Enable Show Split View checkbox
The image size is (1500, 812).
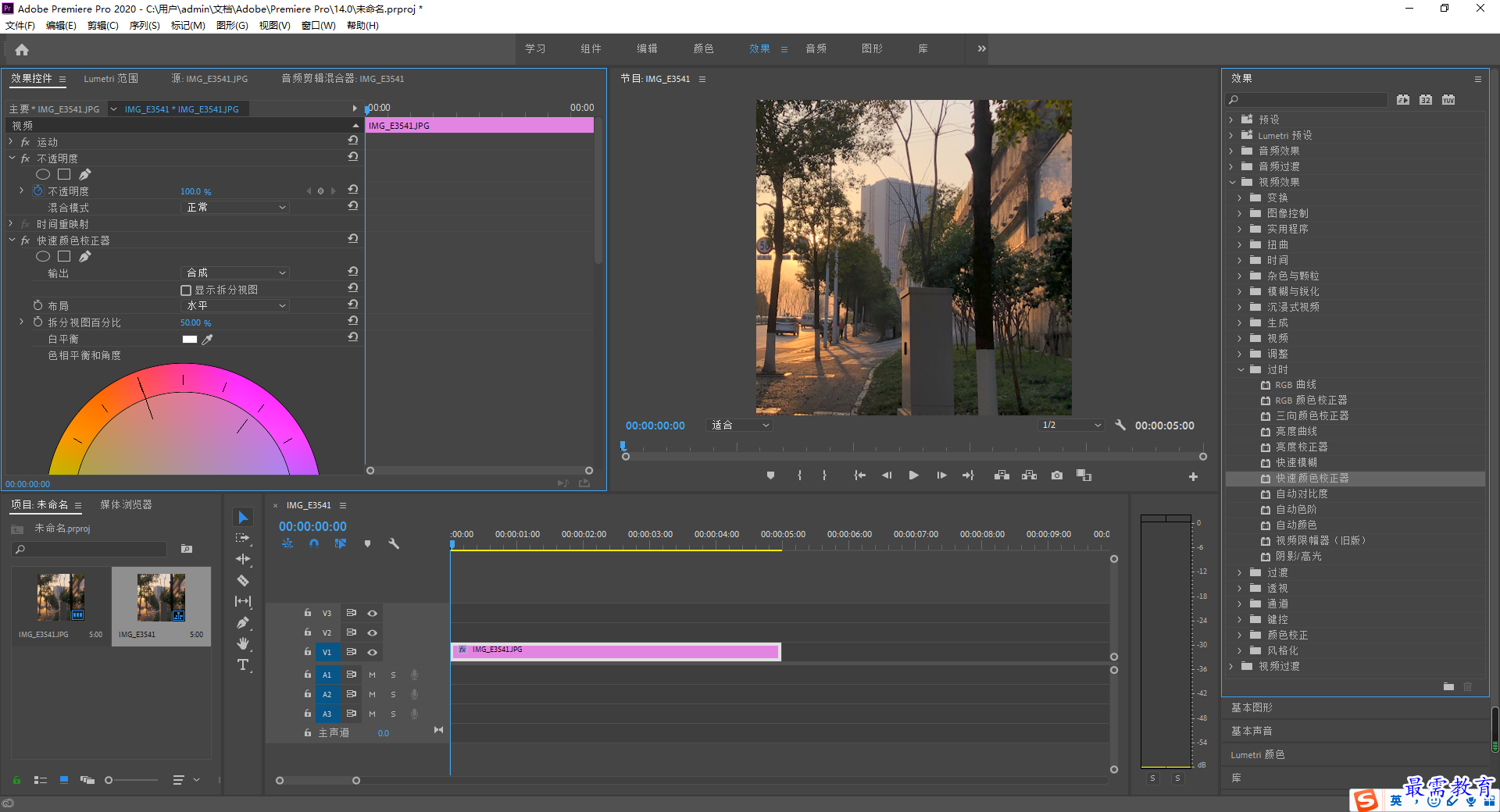click(x=186, y=290)
